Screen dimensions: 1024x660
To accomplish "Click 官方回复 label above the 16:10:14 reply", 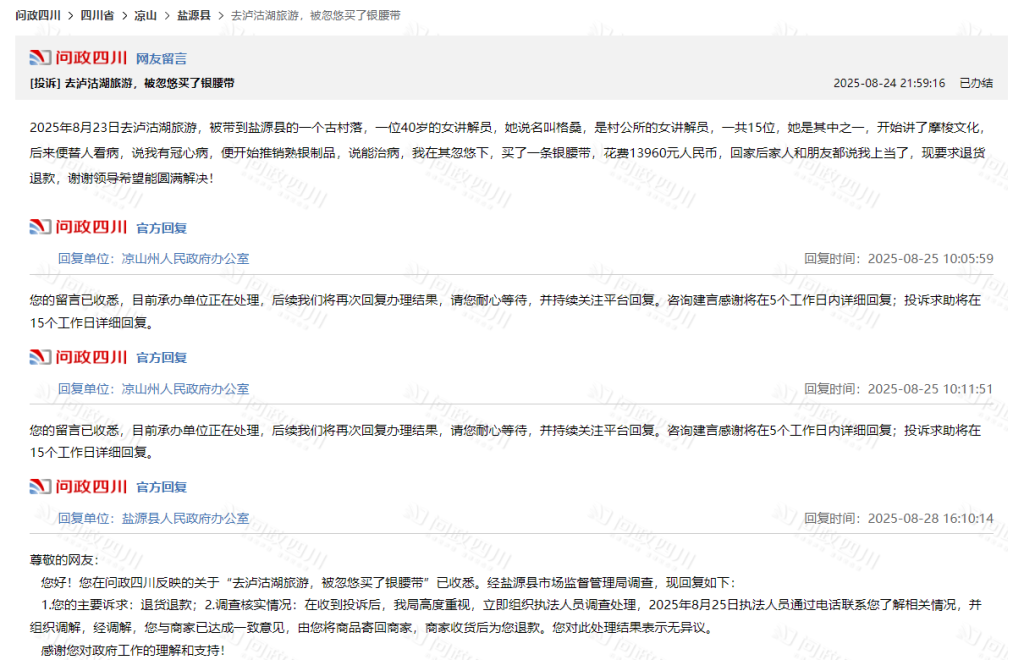I will pos(161,488).
